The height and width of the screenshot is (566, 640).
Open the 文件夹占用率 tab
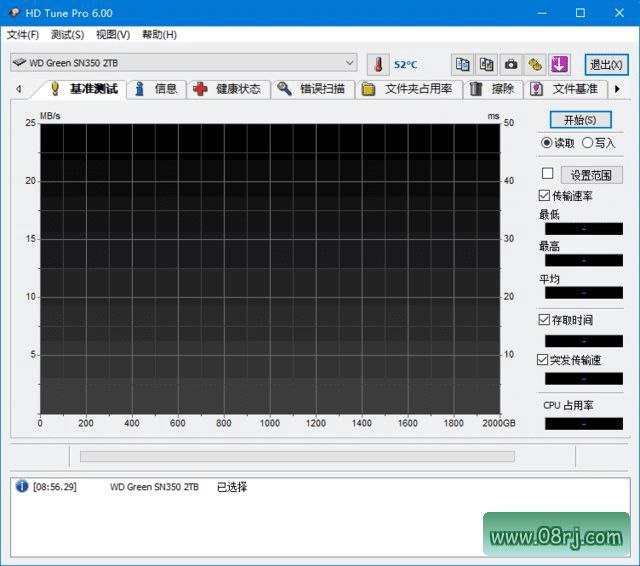(x=408, y=89)
